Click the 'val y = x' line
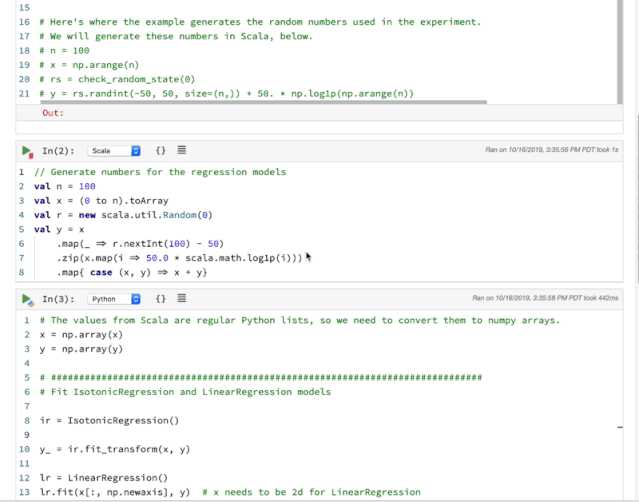 [x=59, y=230]
